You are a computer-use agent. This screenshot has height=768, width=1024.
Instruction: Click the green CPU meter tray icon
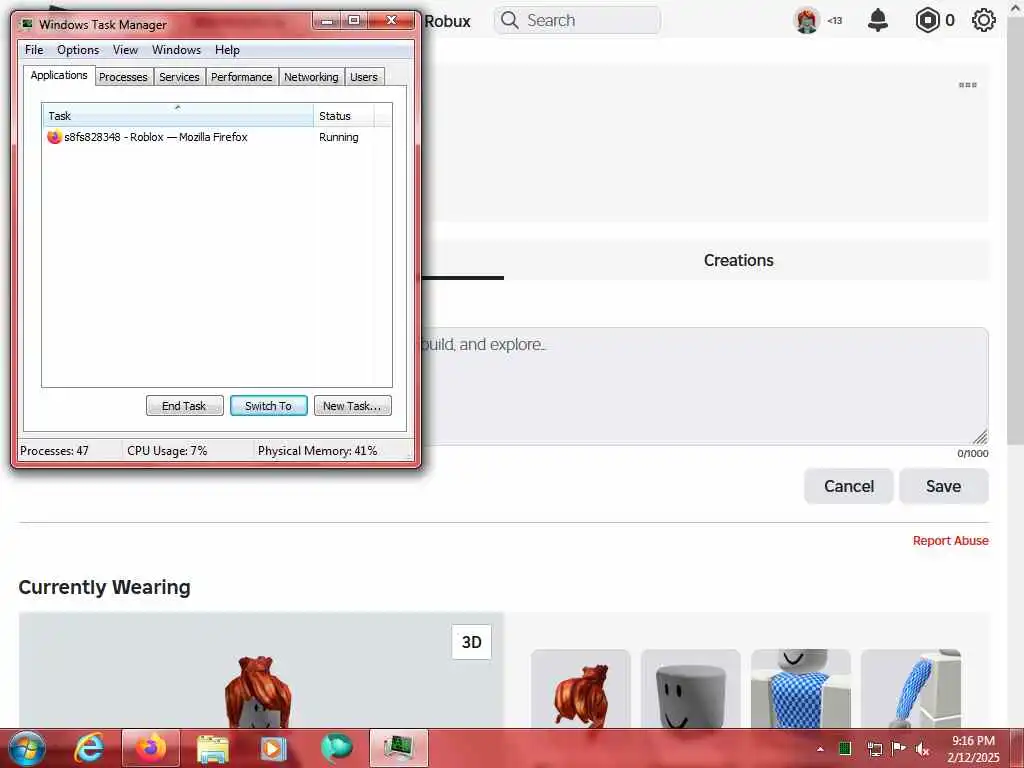pyautogui.click(x=844, y=748)
